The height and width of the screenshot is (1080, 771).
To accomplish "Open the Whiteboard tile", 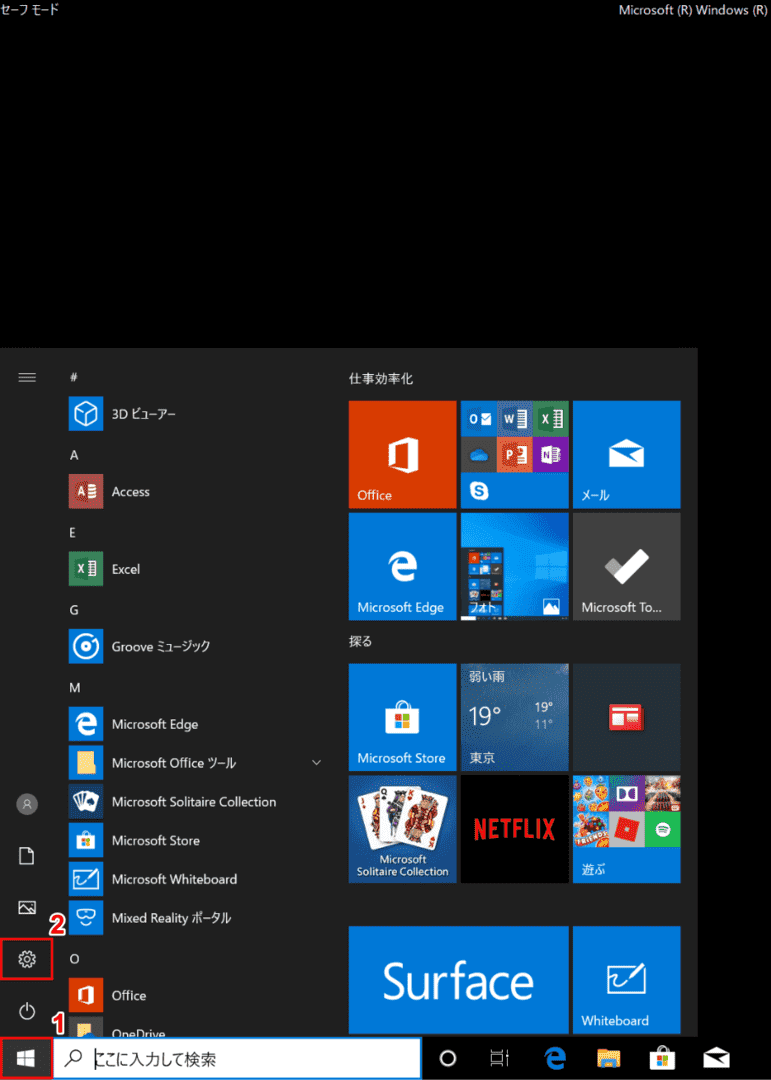I will [x=626, y=980].
